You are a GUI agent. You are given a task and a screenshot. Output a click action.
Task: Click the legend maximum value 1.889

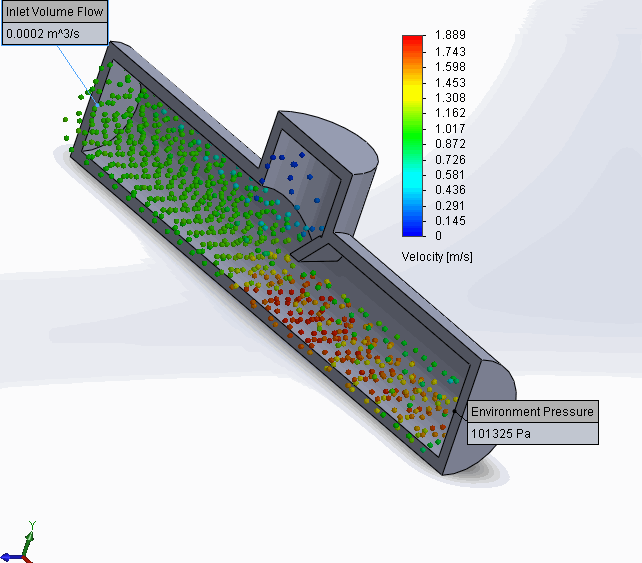pos(450,35)
